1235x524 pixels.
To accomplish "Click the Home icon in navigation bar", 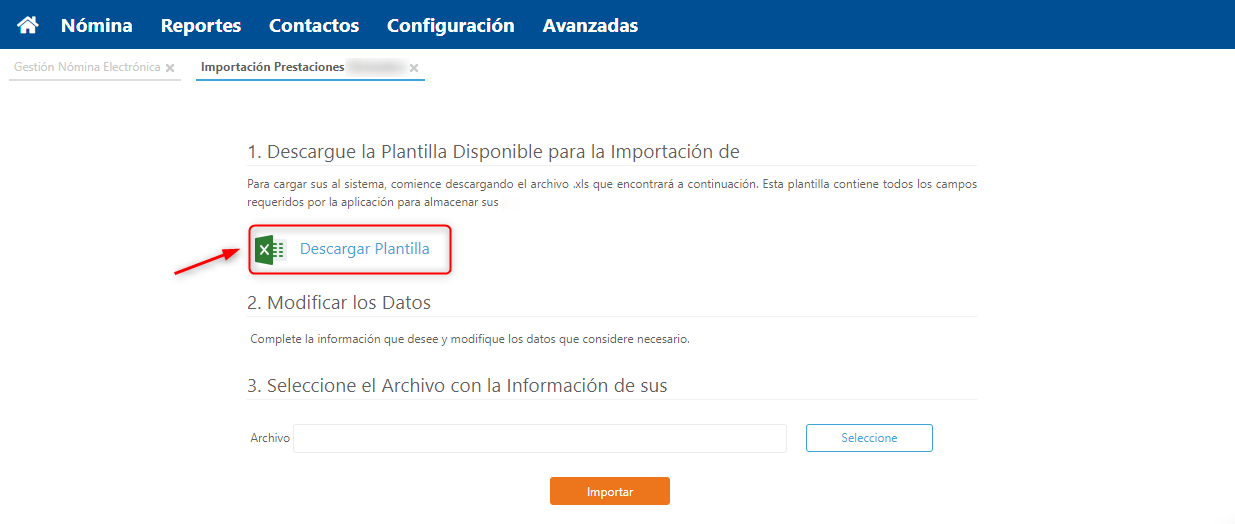I will click(28, 25).
